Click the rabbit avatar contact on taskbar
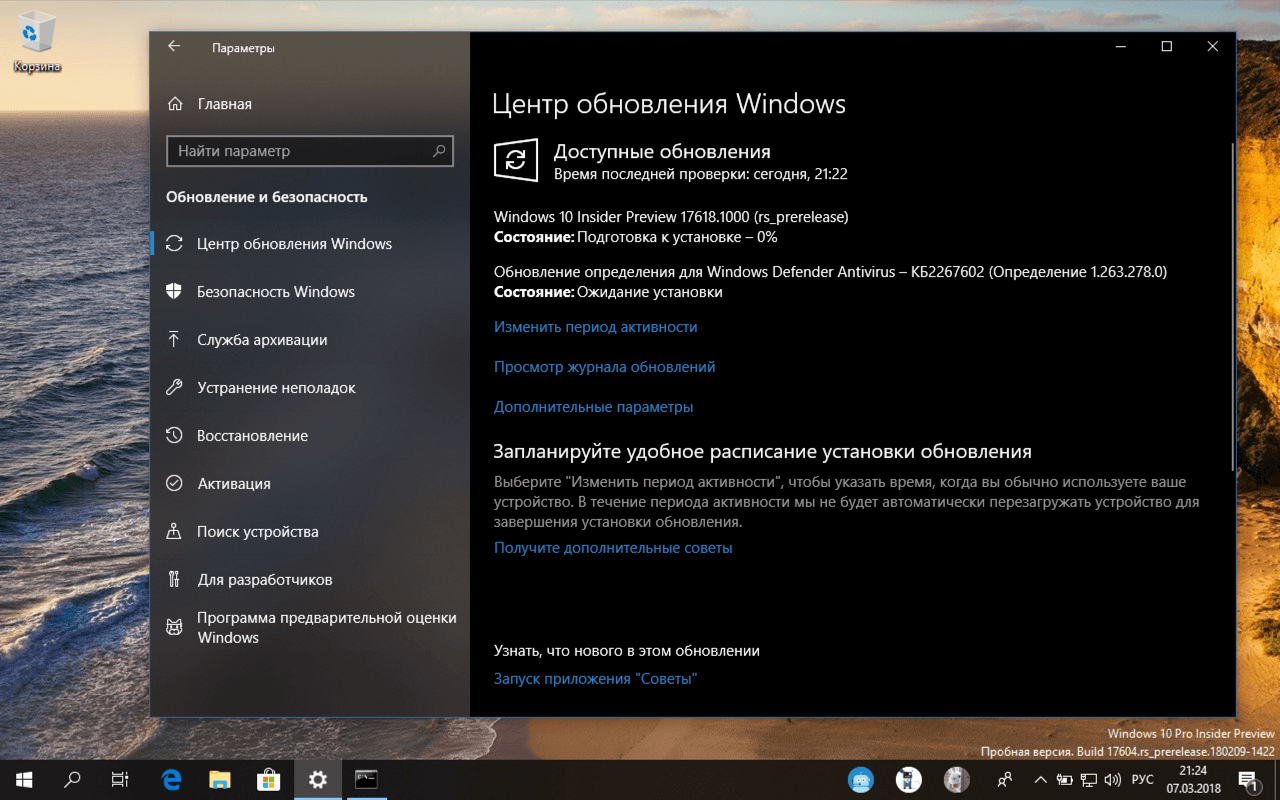This screenshot has height=800, width=1280. (956, 780)
